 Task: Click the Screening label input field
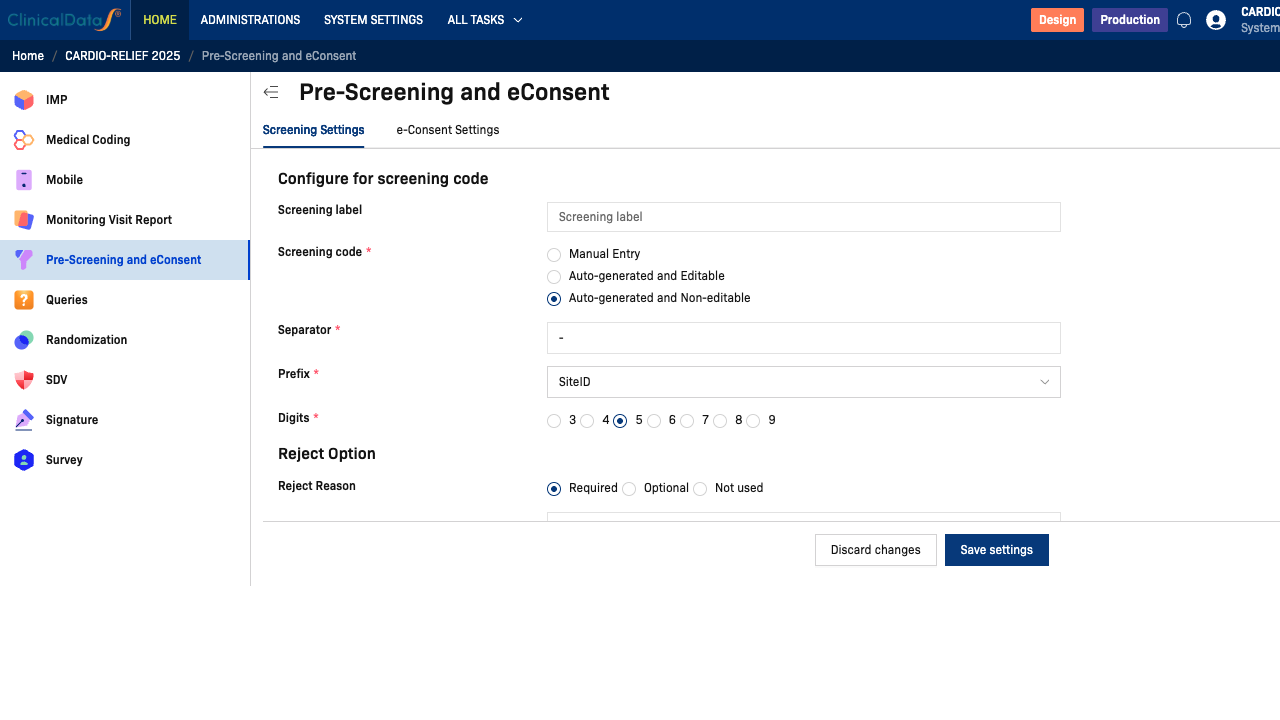(x=803, y=216)
